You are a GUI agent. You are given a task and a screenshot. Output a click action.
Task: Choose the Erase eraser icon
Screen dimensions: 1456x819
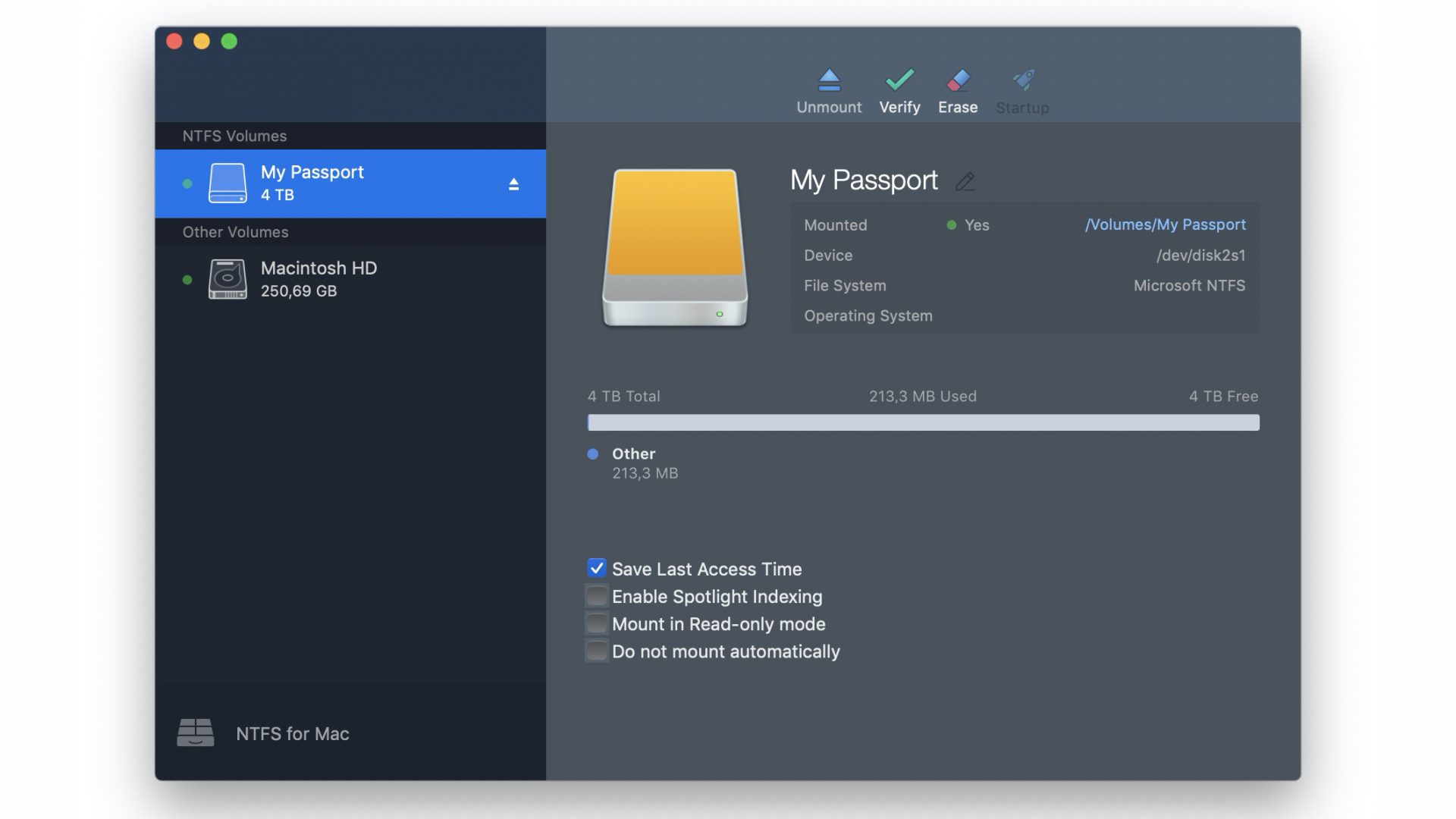click(958, 80)
